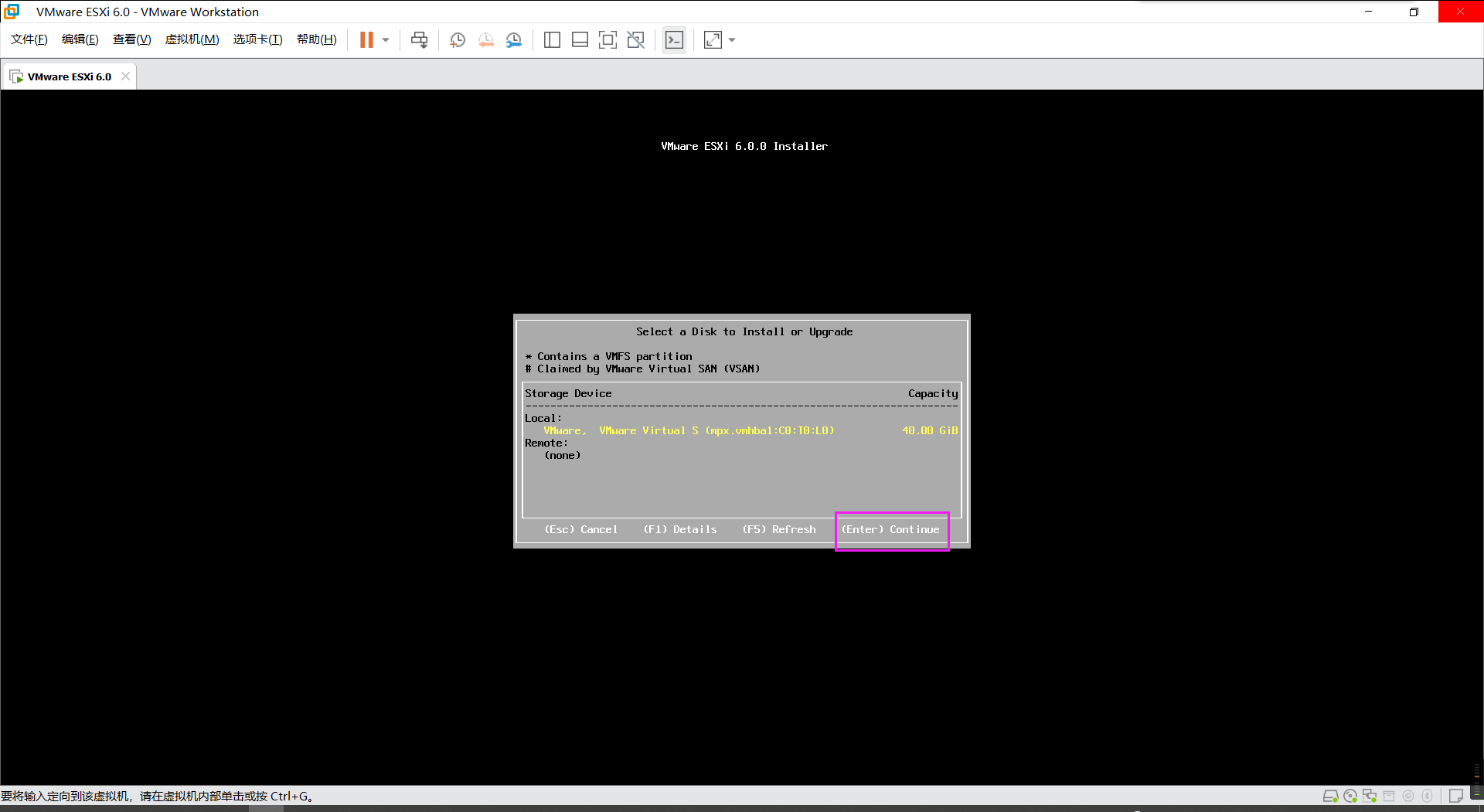
Task: Toggle the thumbnail bar view icon
Action: click(x=580, y=40)
